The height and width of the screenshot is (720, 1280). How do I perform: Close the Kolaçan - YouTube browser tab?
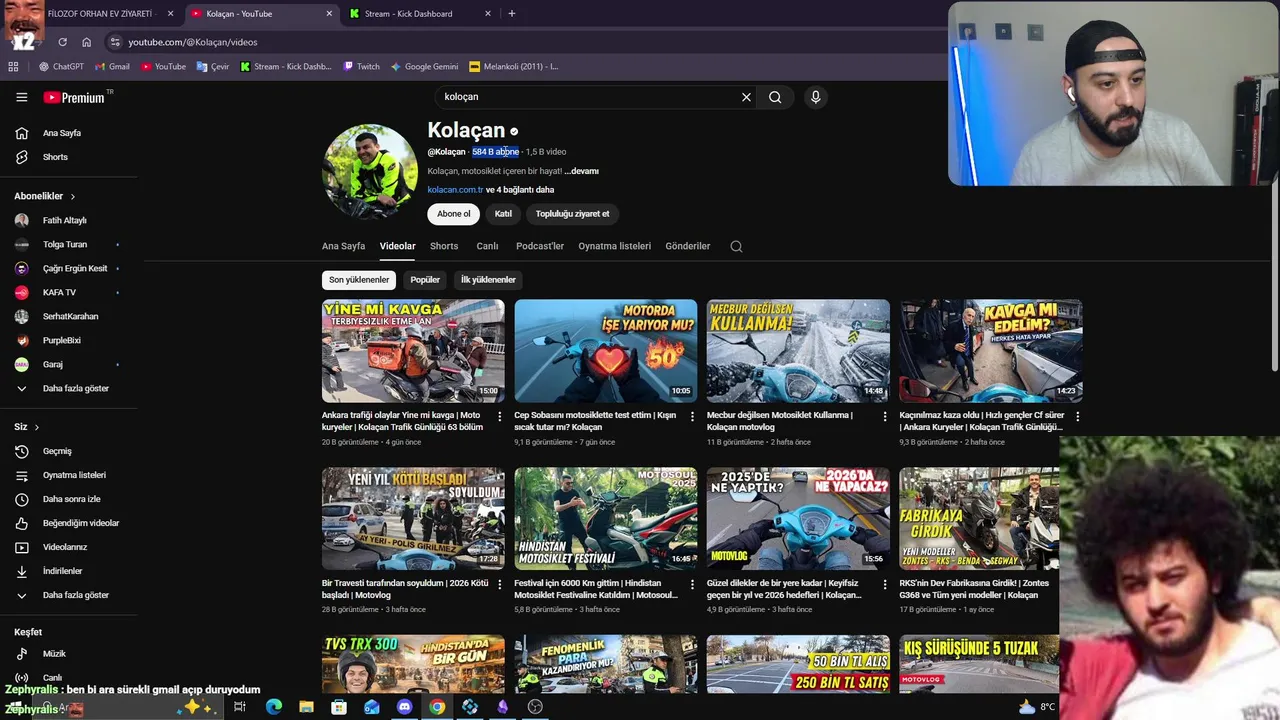pos(330,14)
